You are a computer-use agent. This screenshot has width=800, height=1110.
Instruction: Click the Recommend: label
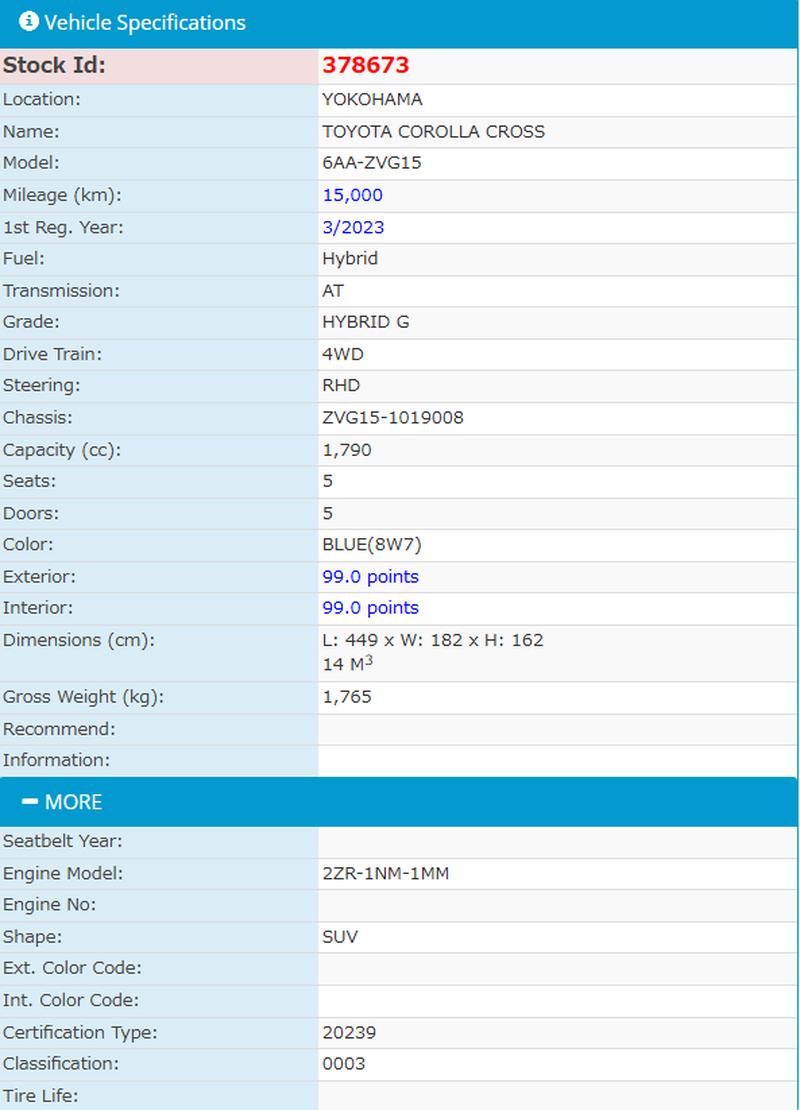coord(59,729)
